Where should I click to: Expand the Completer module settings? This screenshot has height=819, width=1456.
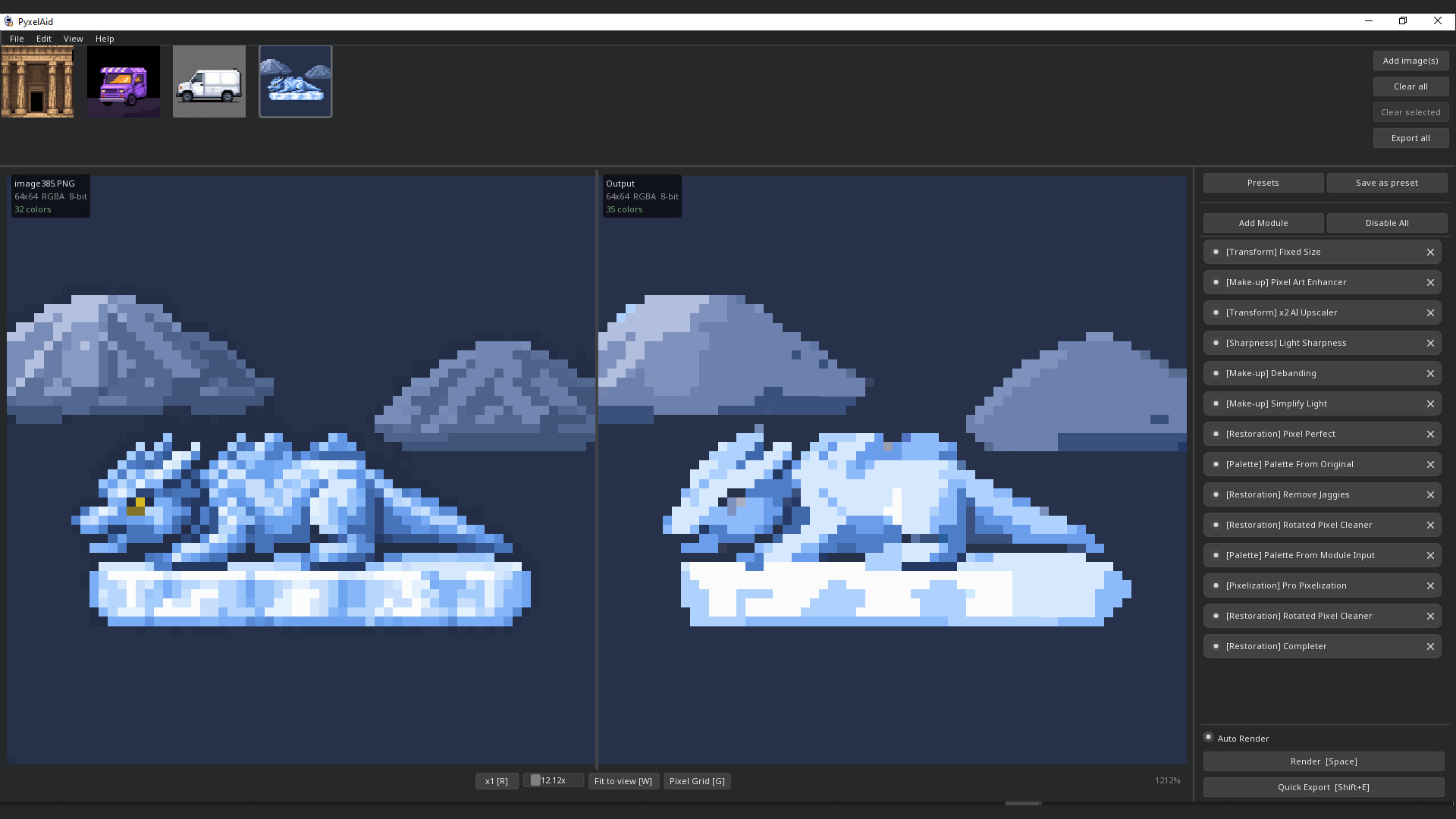pos(1321,646)
